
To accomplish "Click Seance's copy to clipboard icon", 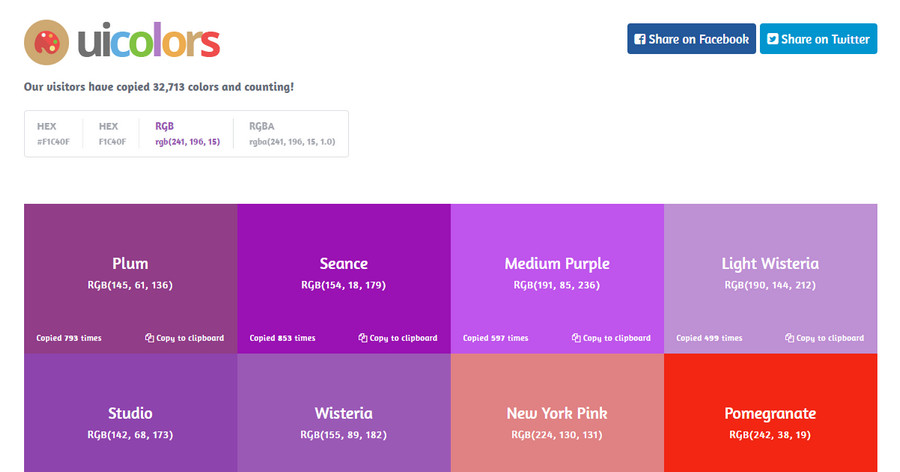I will point(363,338).
